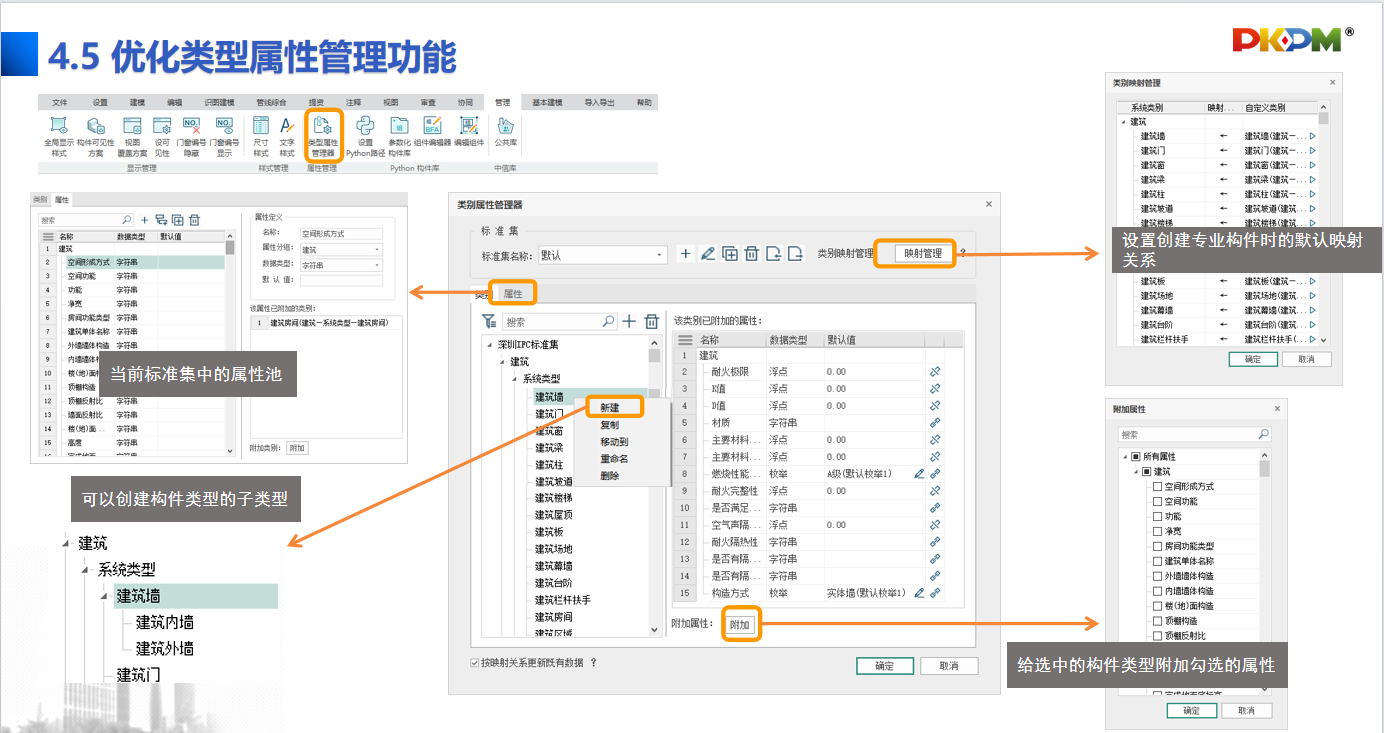Click the 全局显示样式 ribbon icon
Image resolution: width=1384 pixels, height=733 pixels.
click(x=59, y=135)
